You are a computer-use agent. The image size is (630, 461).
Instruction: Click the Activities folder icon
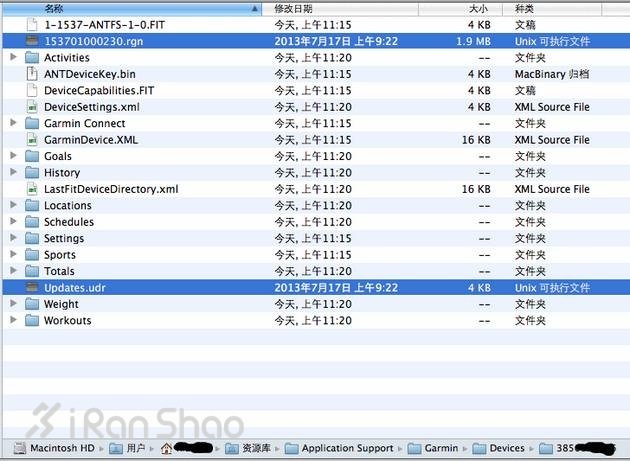coord(33,58)
